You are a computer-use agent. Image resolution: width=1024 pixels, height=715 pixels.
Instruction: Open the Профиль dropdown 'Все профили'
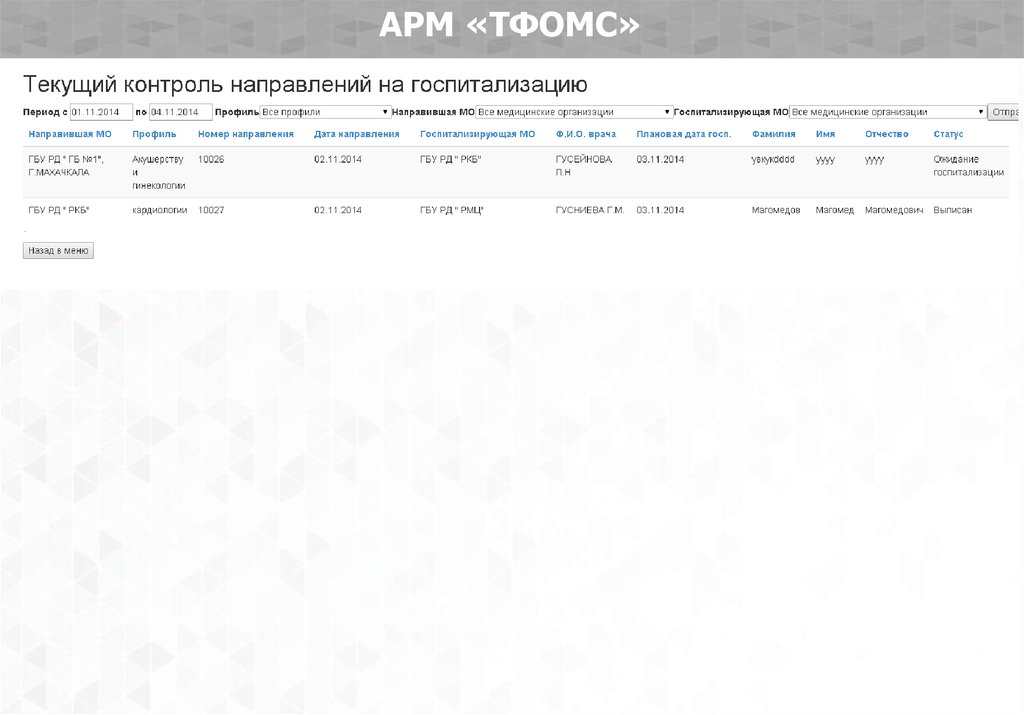coord(325,112)
